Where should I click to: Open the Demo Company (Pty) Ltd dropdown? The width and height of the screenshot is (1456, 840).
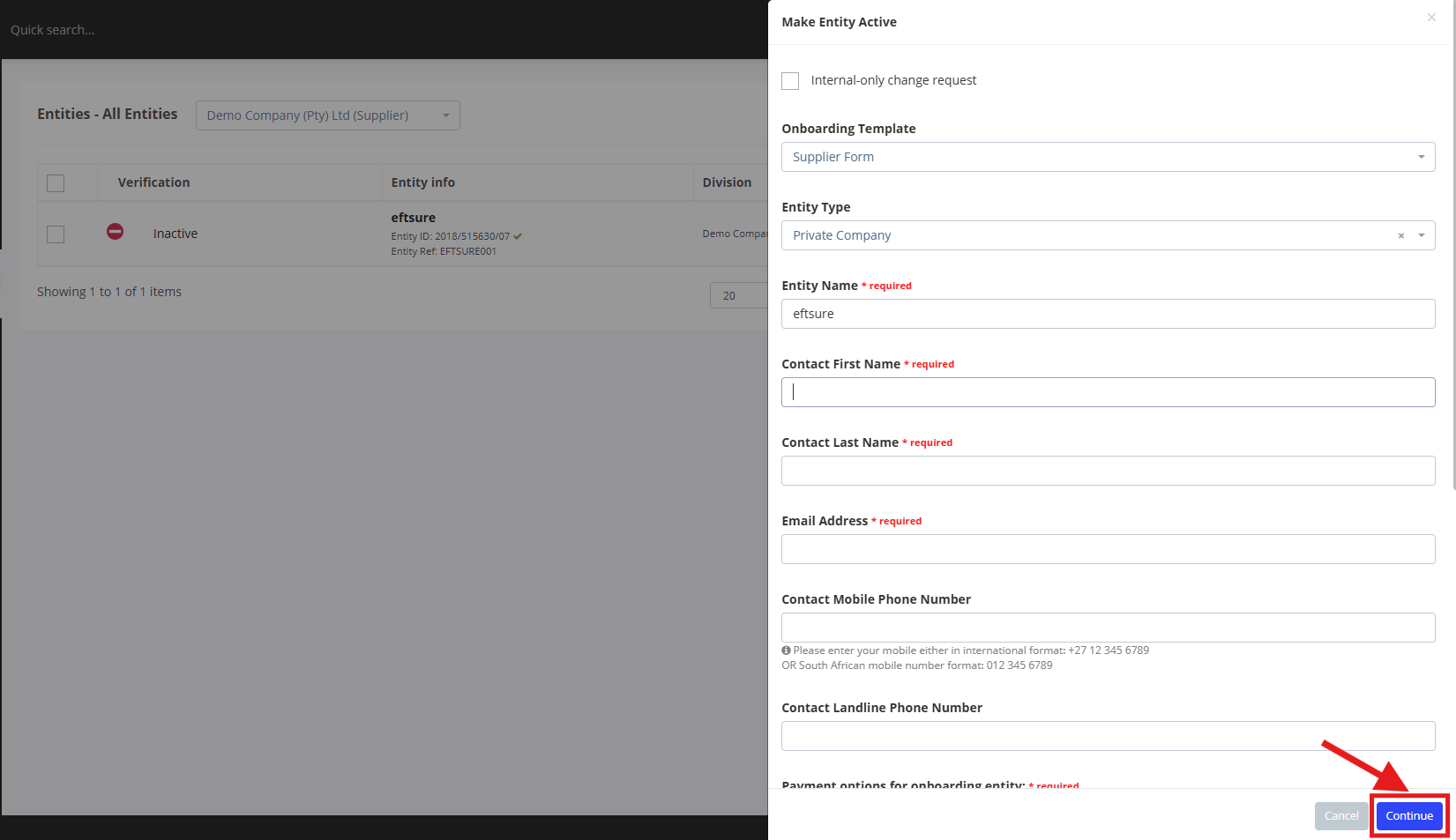point(327,115)
